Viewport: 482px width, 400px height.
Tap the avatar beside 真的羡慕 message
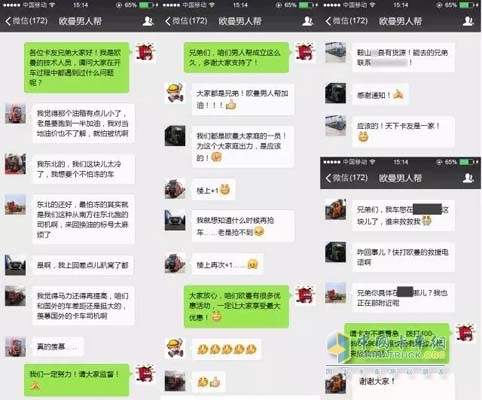point(15,347)
